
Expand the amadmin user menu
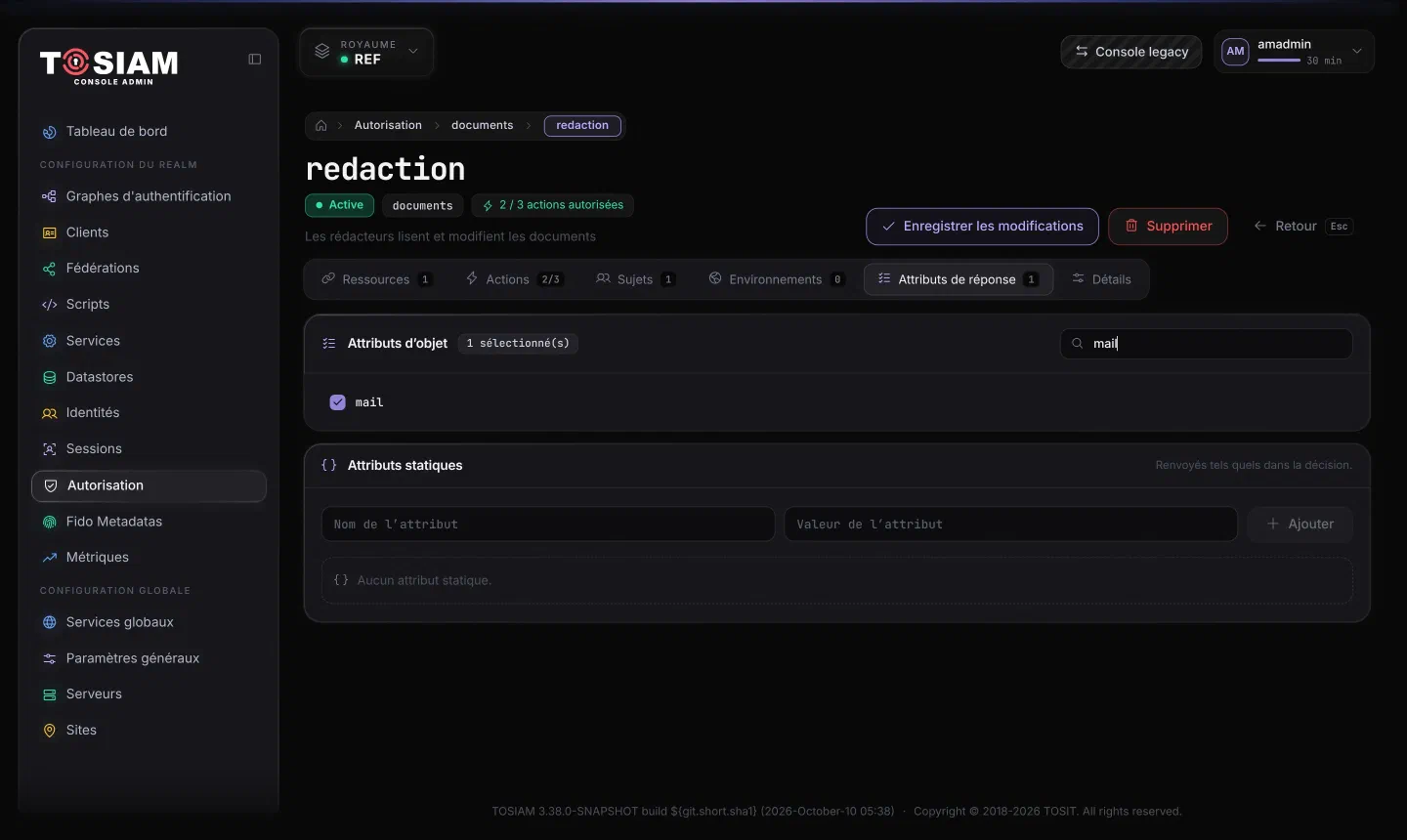pos(1294,52)
